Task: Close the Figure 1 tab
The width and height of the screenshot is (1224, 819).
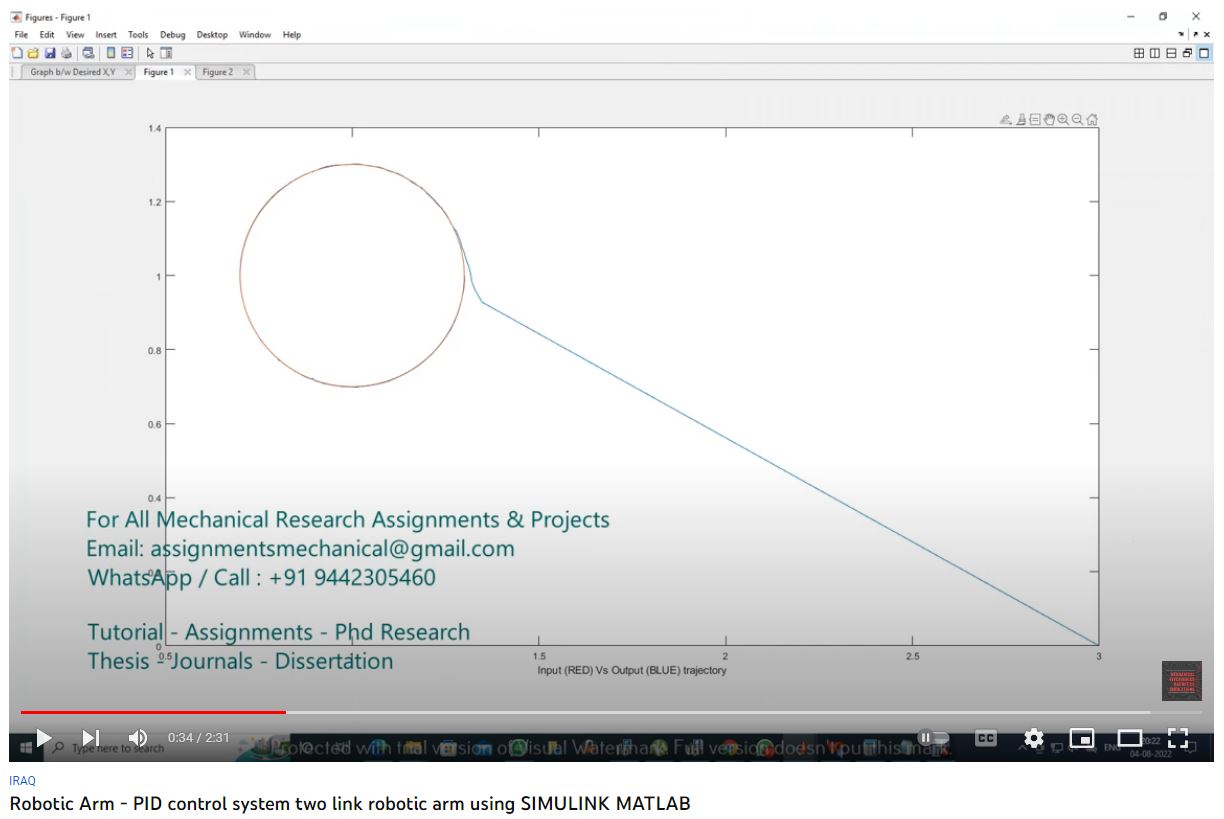Action: point(187,72)
